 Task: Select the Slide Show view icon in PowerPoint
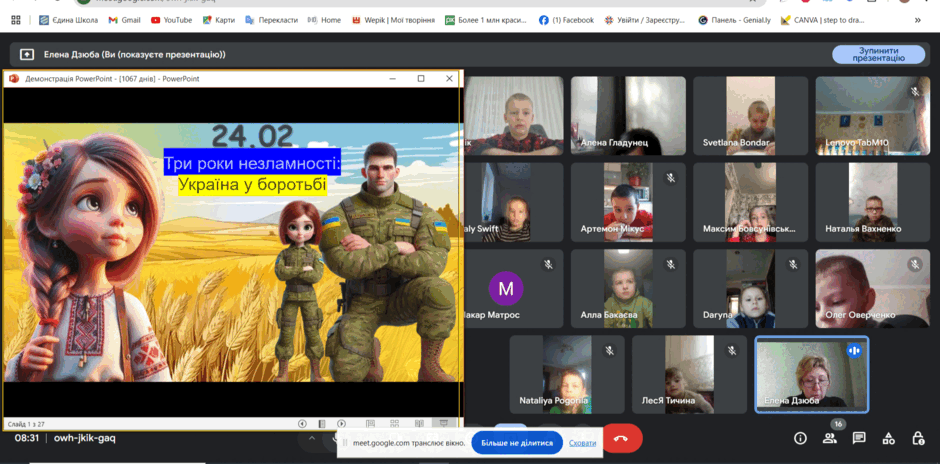tap(444, 424)
